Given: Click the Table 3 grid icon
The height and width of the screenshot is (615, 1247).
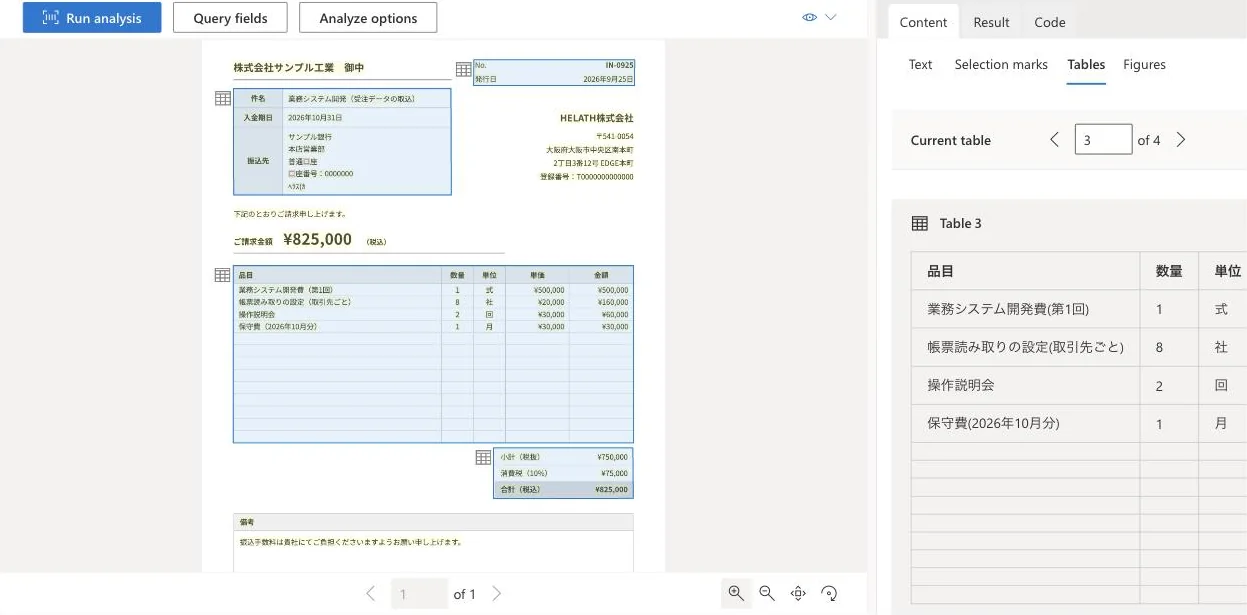Looking at the screenshot, I should coord(920,223).
